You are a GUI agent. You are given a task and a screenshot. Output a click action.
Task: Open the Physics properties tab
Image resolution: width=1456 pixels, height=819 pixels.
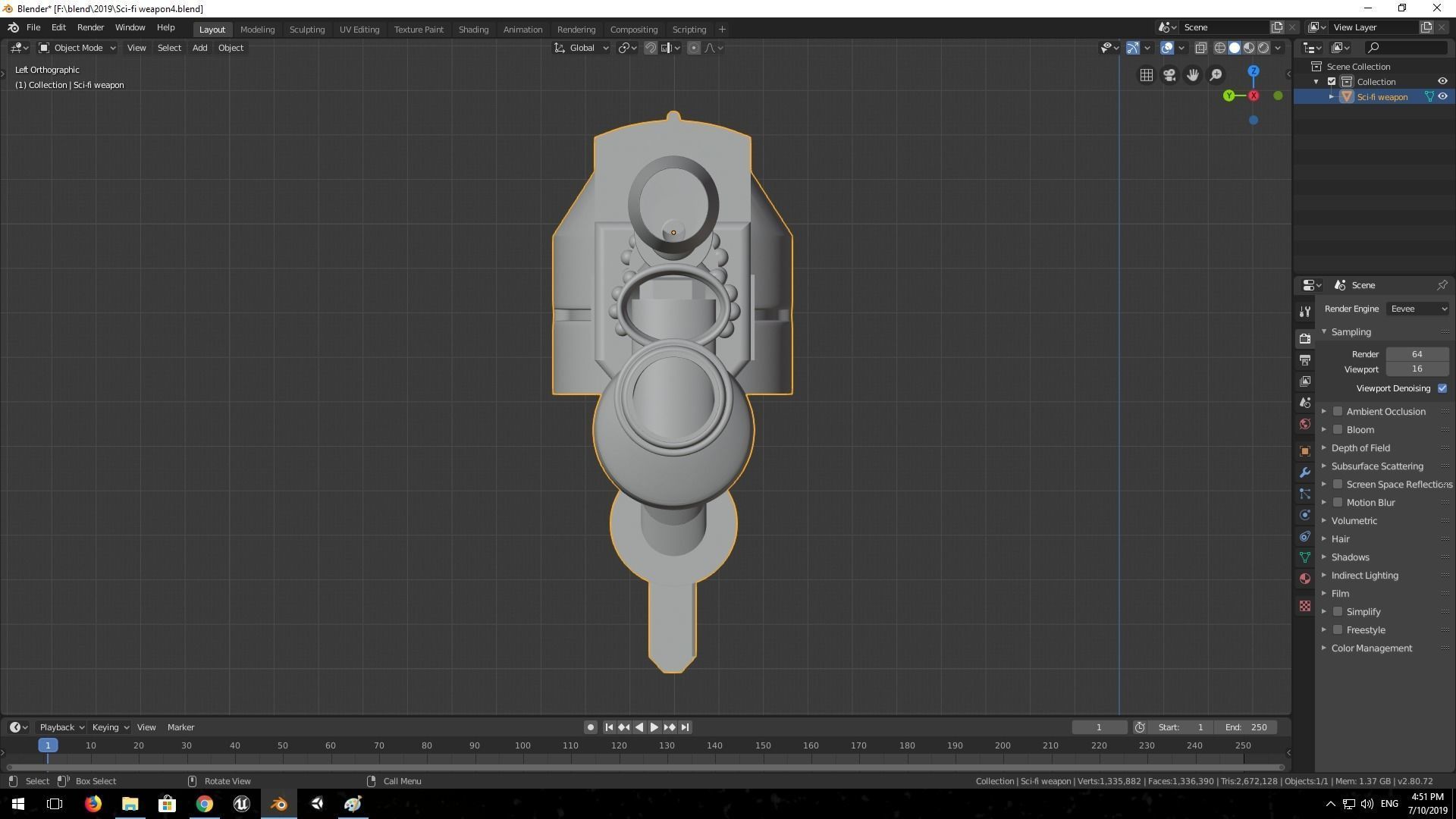tap(1304, 515)
